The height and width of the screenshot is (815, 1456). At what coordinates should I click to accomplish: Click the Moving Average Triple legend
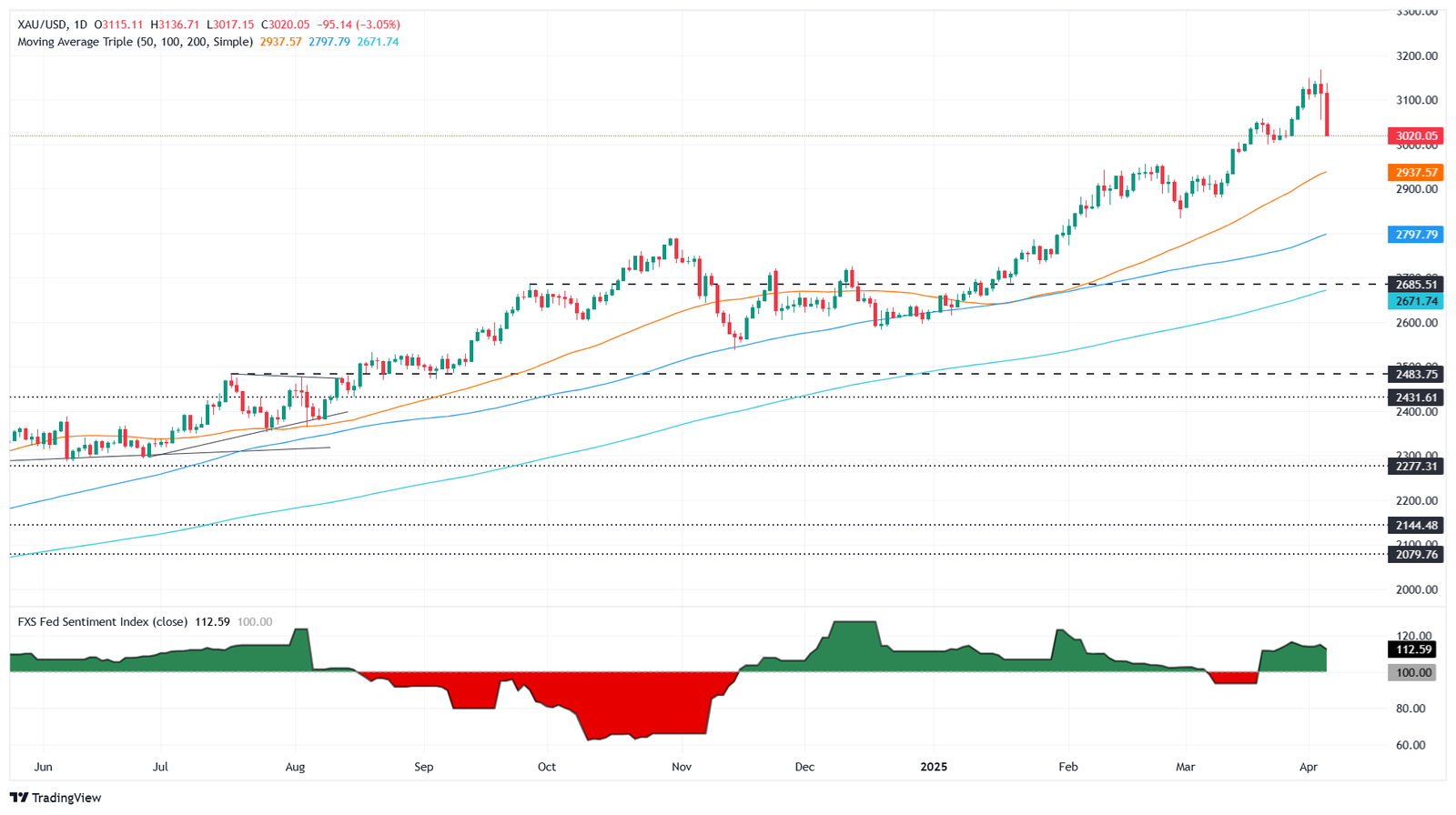[x=135, y=42]
